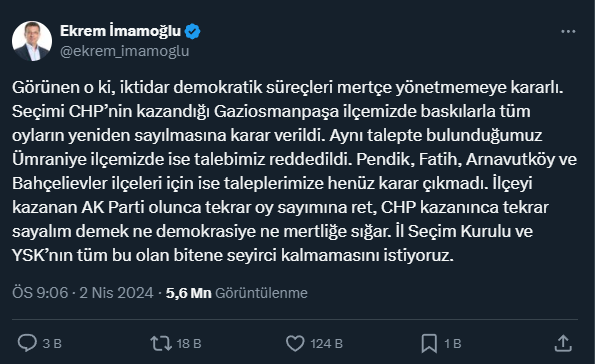Click the 1 B bookmark count
595x364 pixels.
(453, 344)
